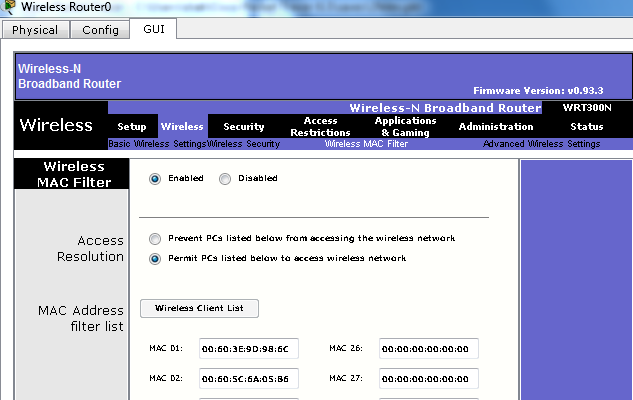Click the Wireless Router0 window icon

9,8
